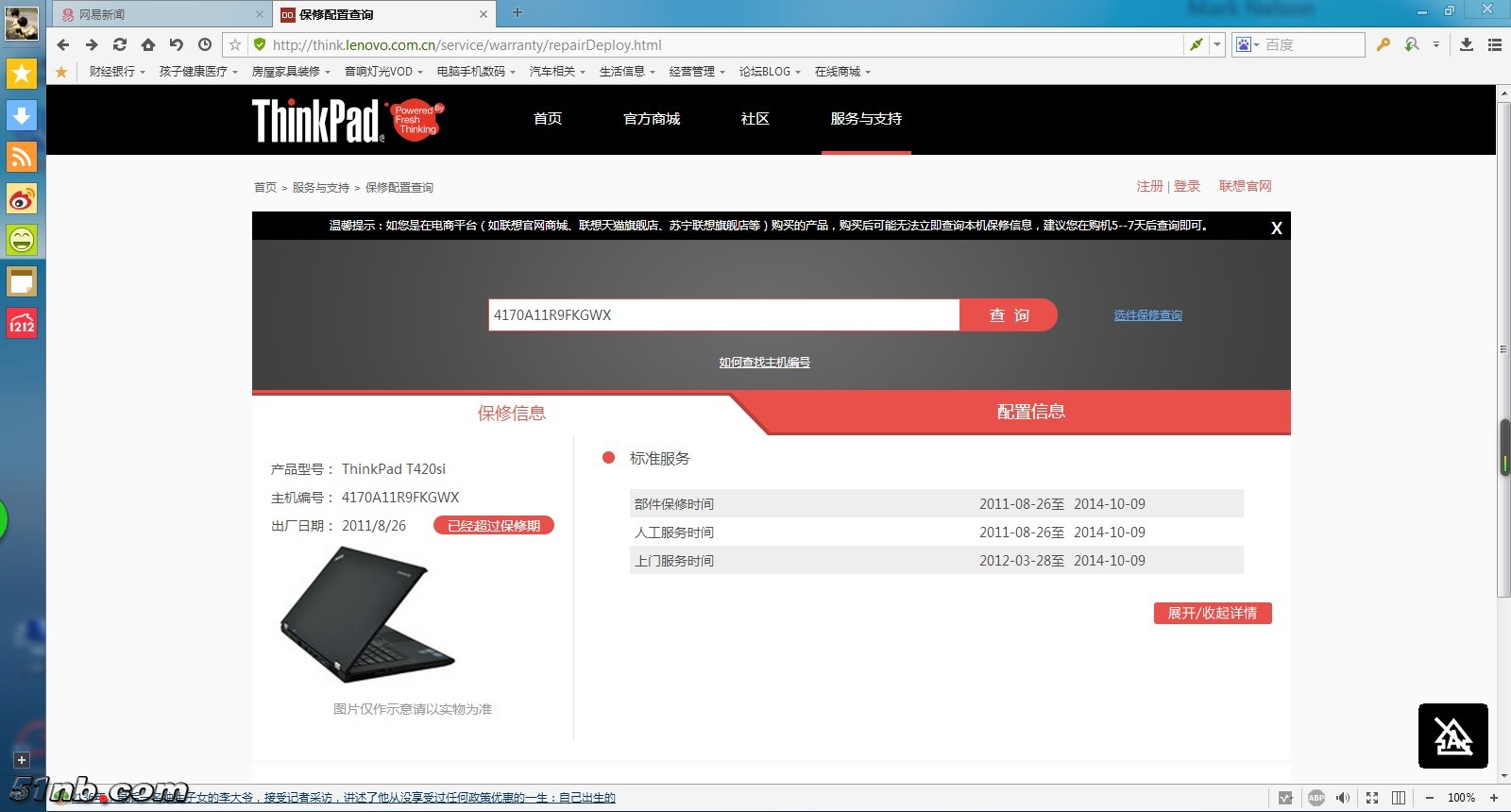1511x812 pixels.
Task: Open the browser main menu icon
Action: pos(1495,44)
